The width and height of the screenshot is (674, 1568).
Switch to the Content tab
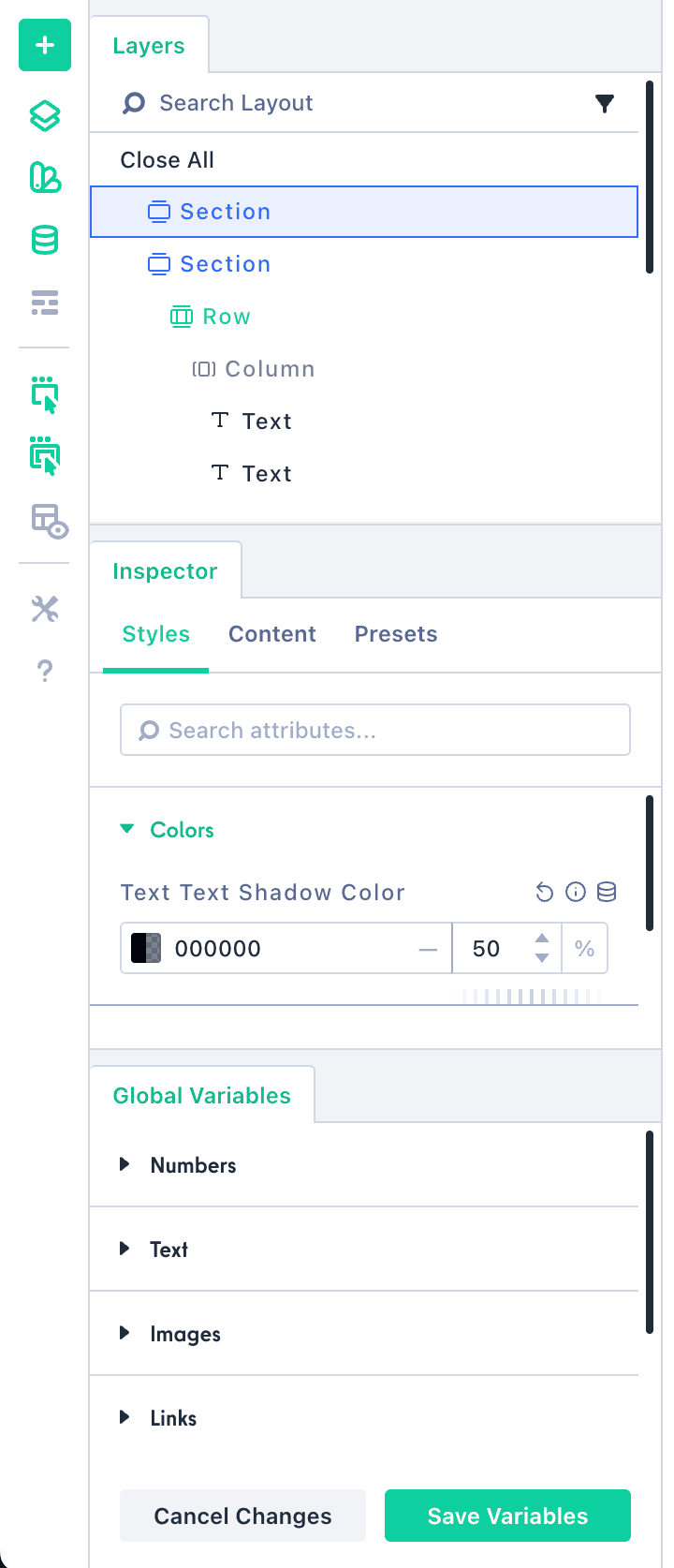(x=272, y=634)
